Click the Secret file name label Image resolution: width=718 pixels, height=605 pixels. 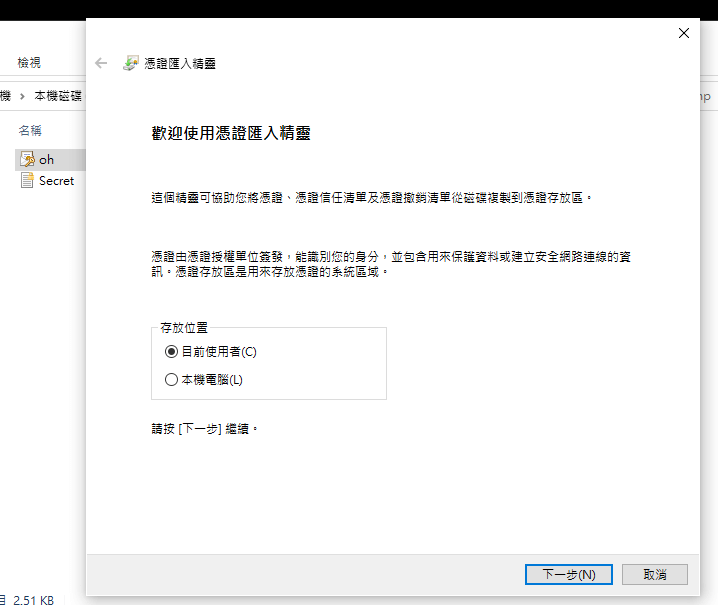click(56, 181)
